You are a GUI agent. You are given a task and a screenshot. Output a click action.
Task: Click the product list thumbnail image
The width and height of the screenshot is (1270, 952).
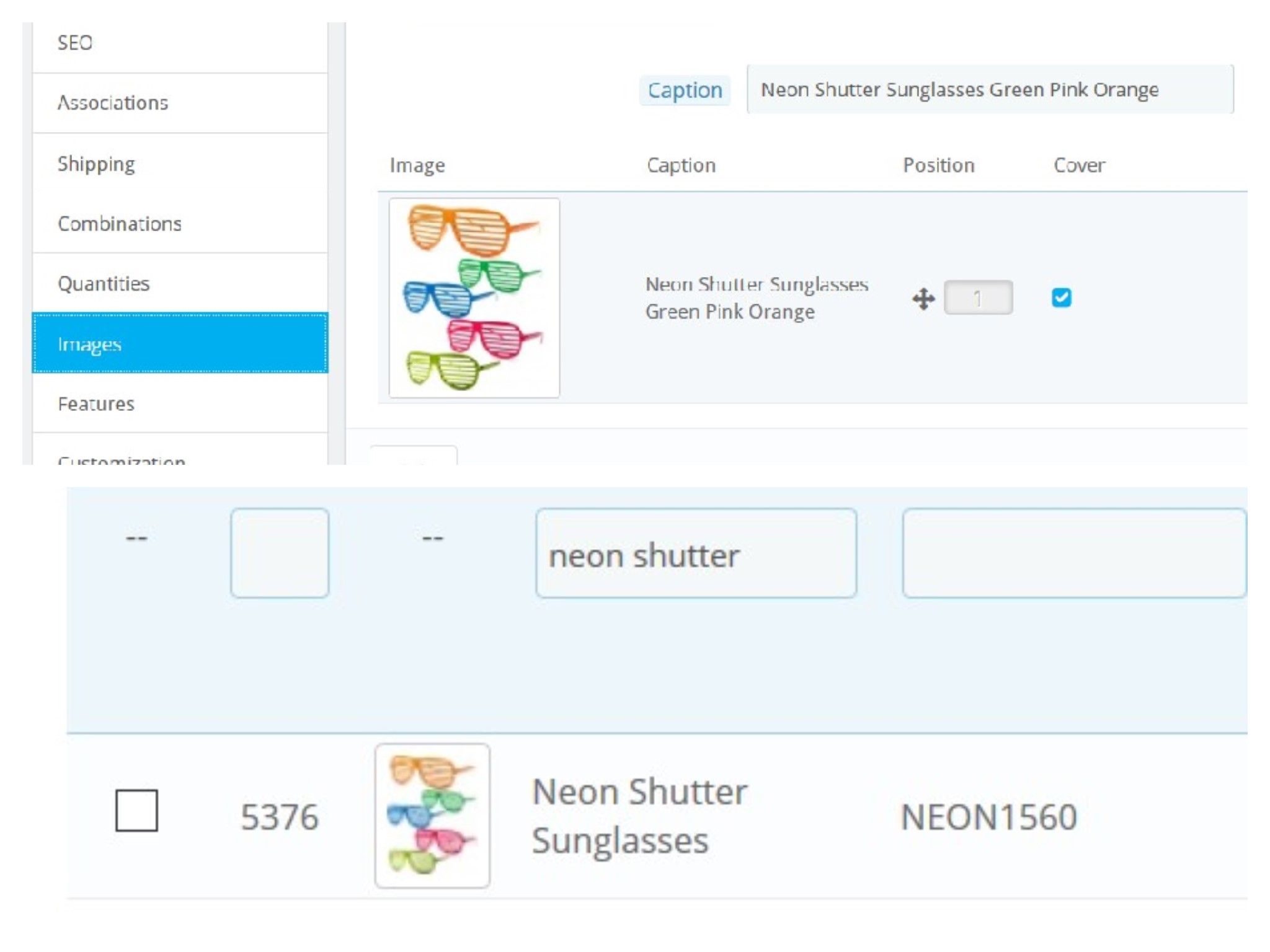click(x=432, y=816)
